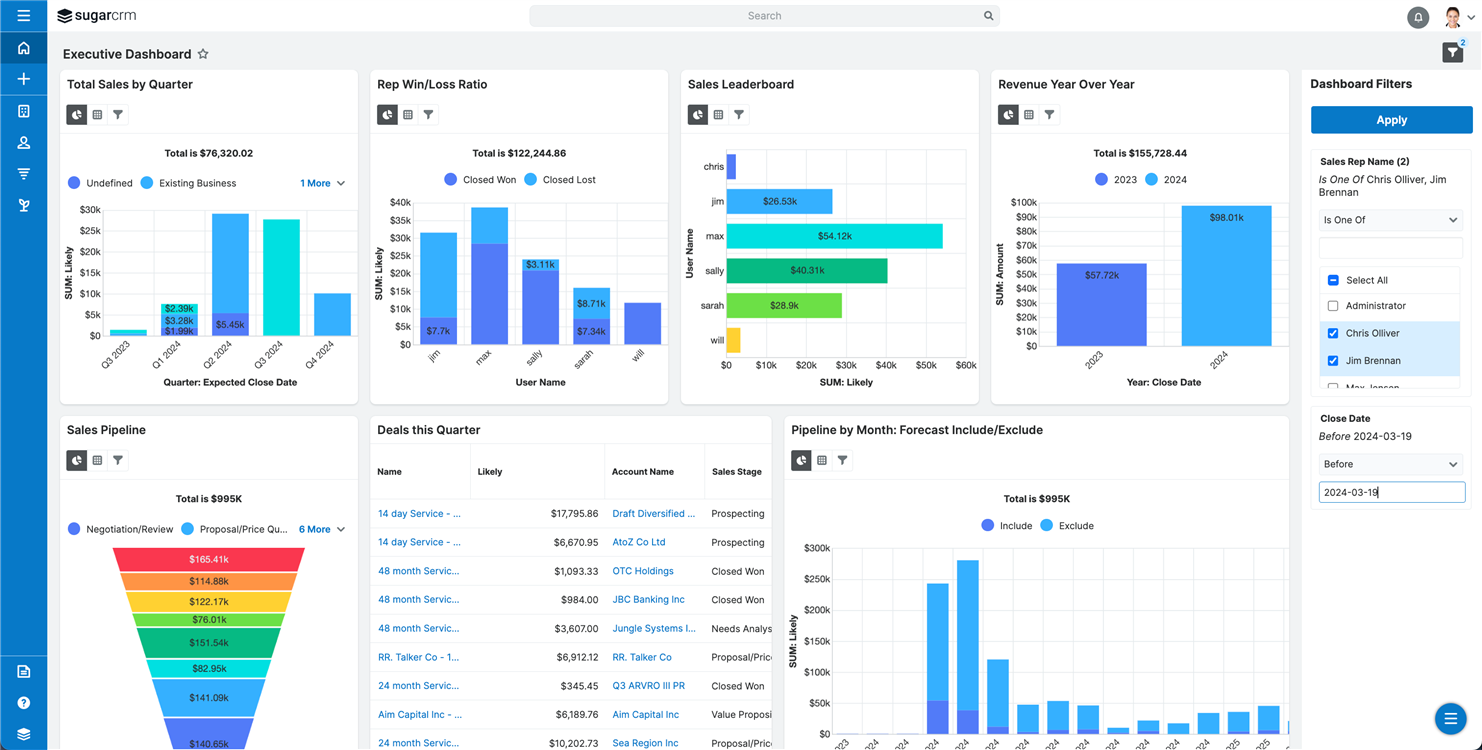Switch Sales Leaderboard to table view
Viewport: 1482px width, 750px height.
(x=718, y=115)
